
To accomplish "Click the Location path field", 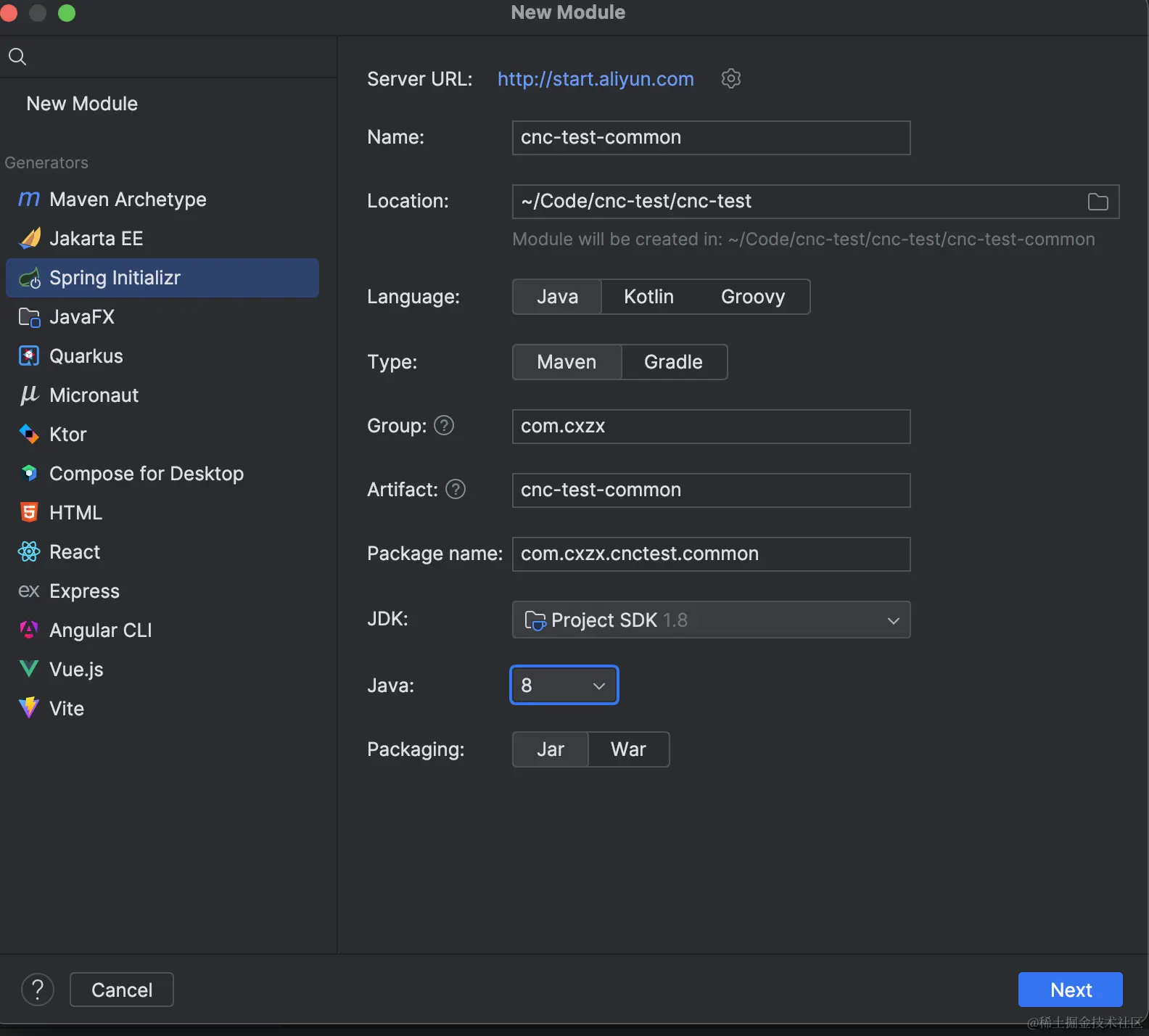I will (x=815, y=202).
